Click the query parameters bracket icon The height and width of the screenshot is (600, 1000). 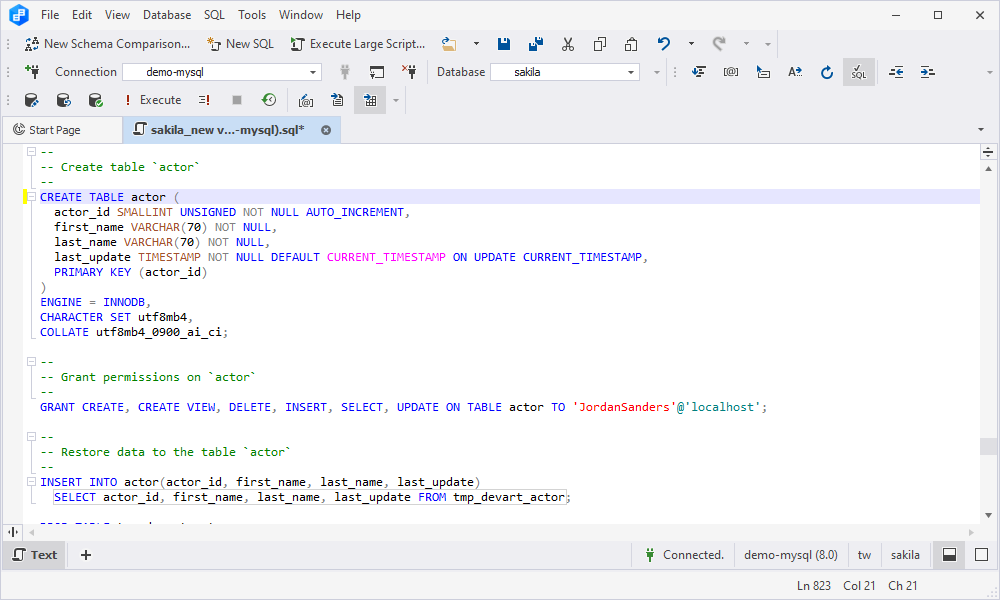[306, 100]
